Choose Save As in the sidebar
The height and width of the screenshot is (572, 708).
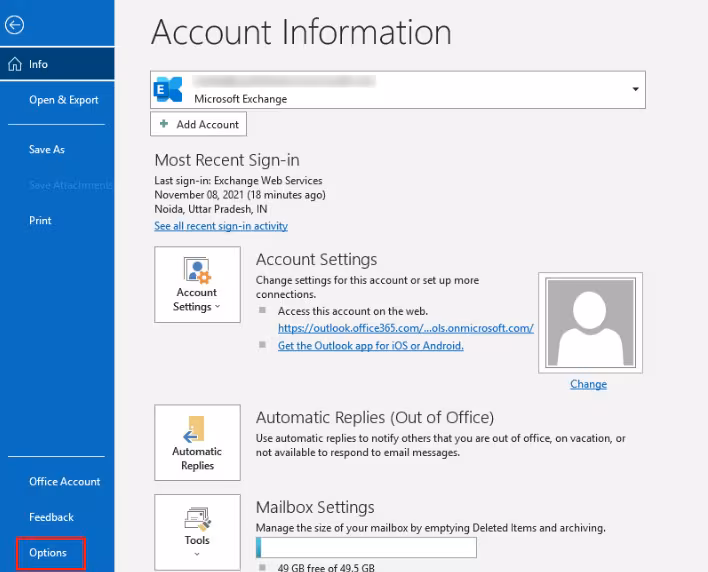[x=47, y=149]
